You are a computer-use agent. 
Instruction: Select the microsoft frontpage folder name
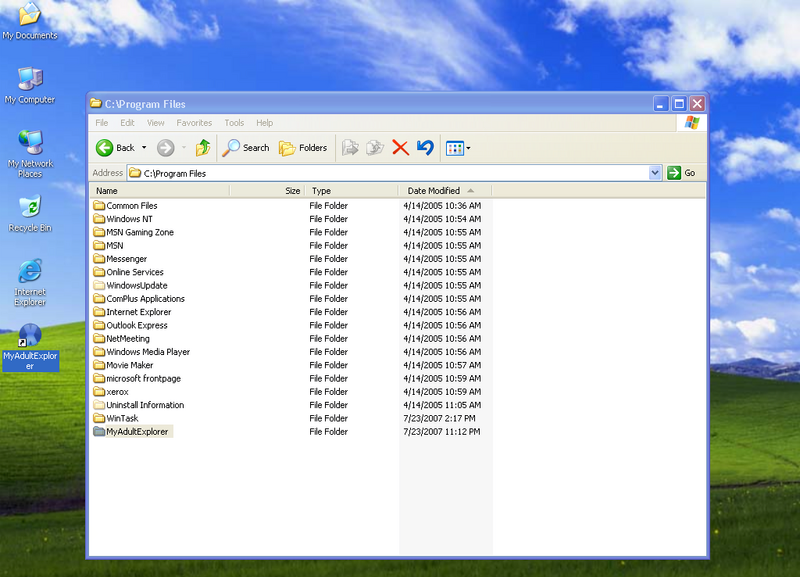point(143,378)
